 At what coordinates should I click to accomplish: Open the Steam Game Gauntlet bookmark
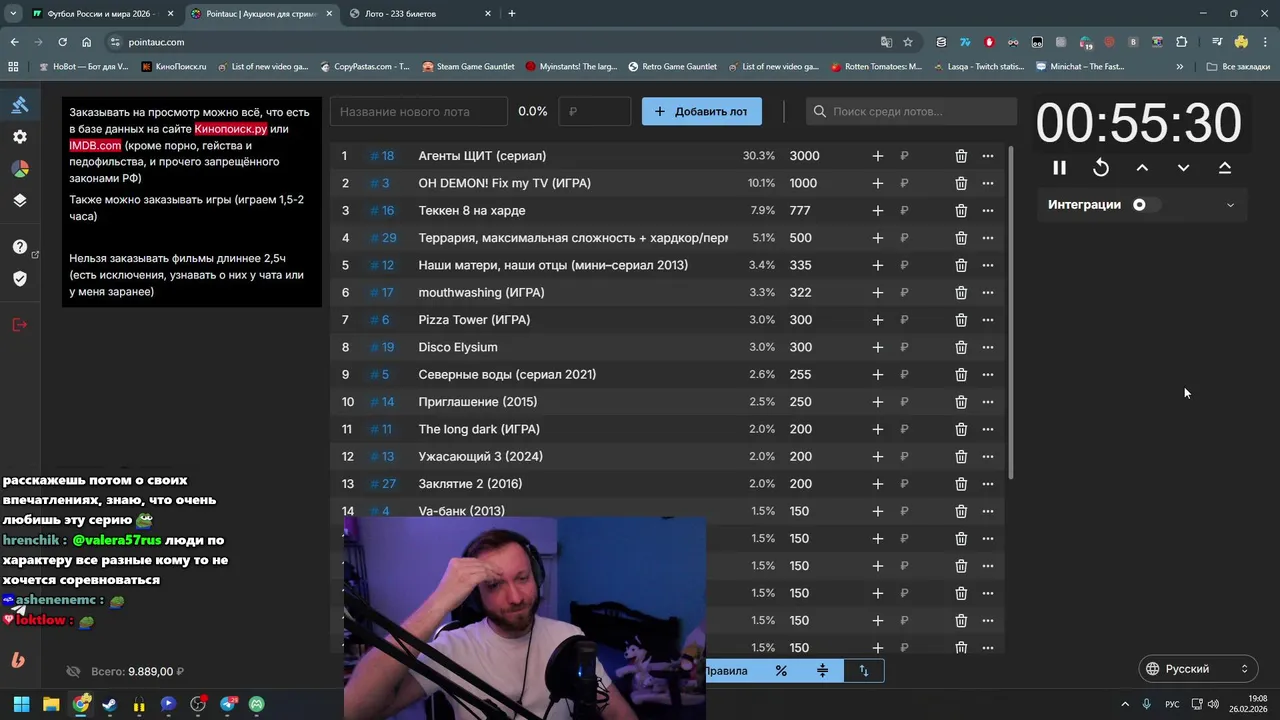(x=468, y=67)
